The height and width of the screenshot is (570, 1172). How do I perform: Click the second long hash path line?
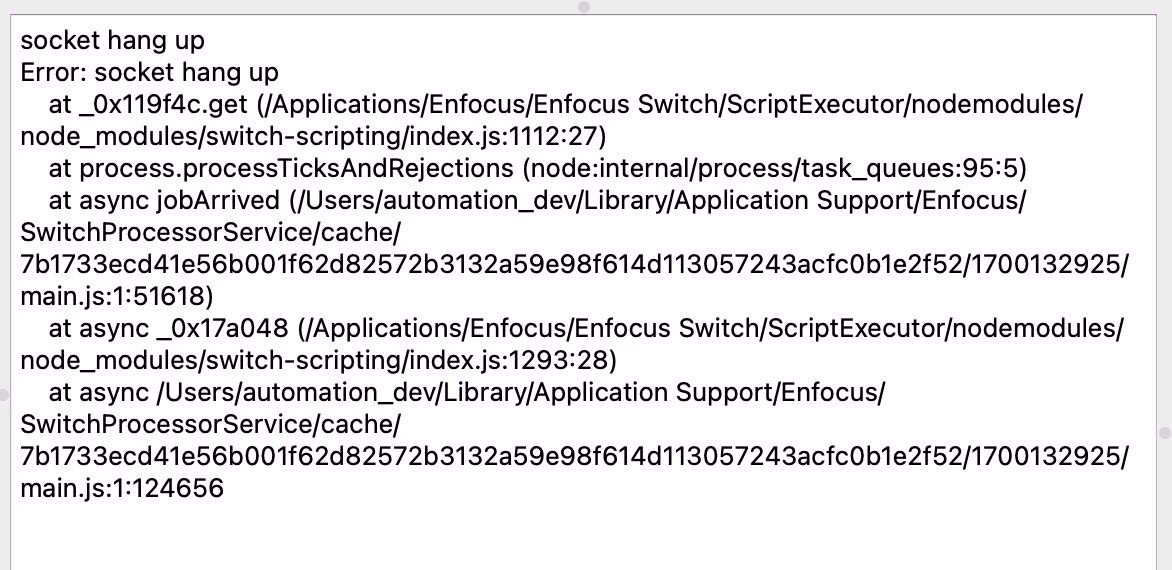[x=573, y=457]
